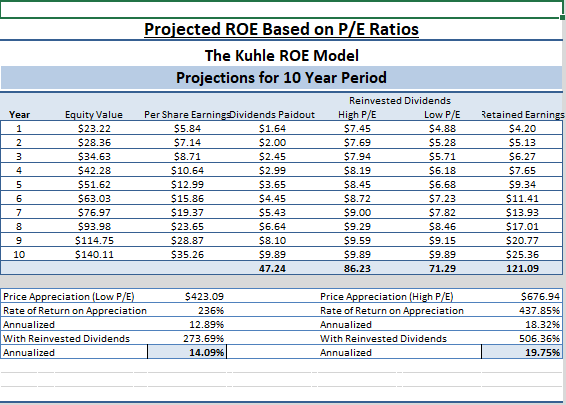Click dividends paid out $6.64

tap(272, 227)
